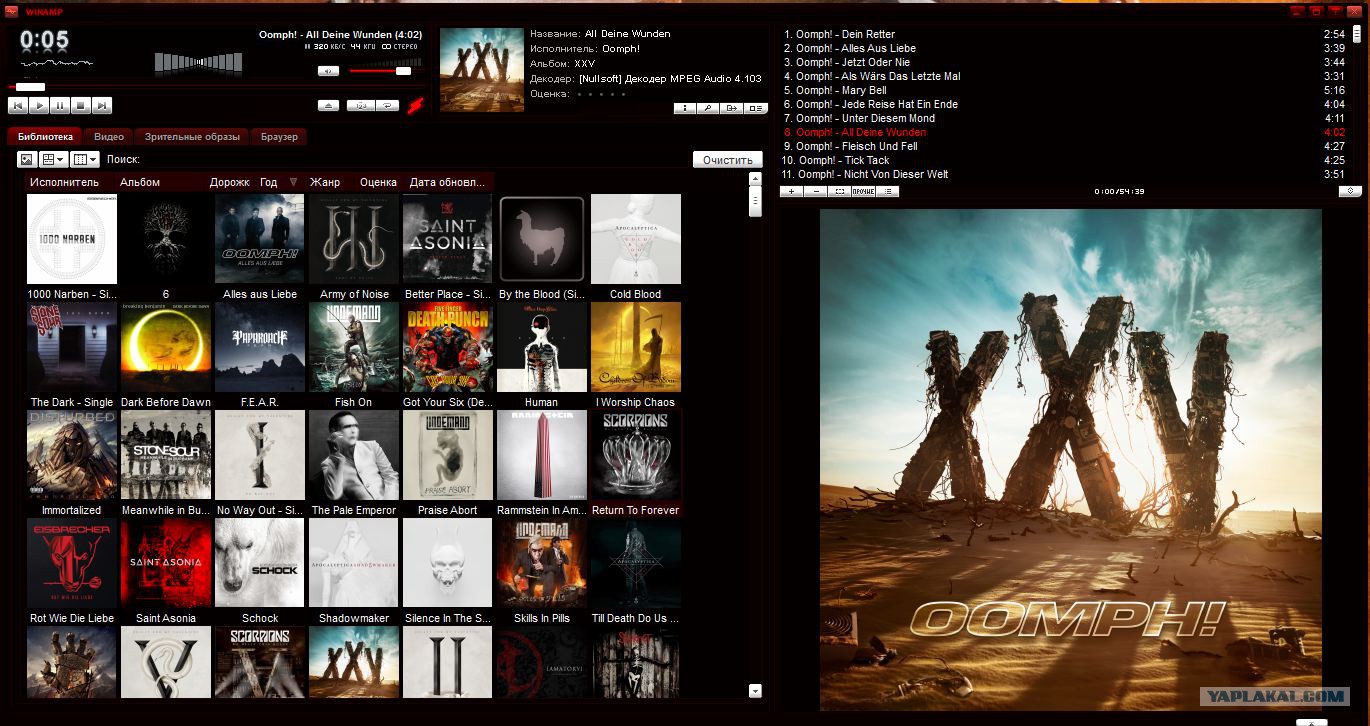Image resolution: width=1370 pixels, height=726 pixels.
Task: Select the I Worship Chaos album
Action: tap(636, 355)
